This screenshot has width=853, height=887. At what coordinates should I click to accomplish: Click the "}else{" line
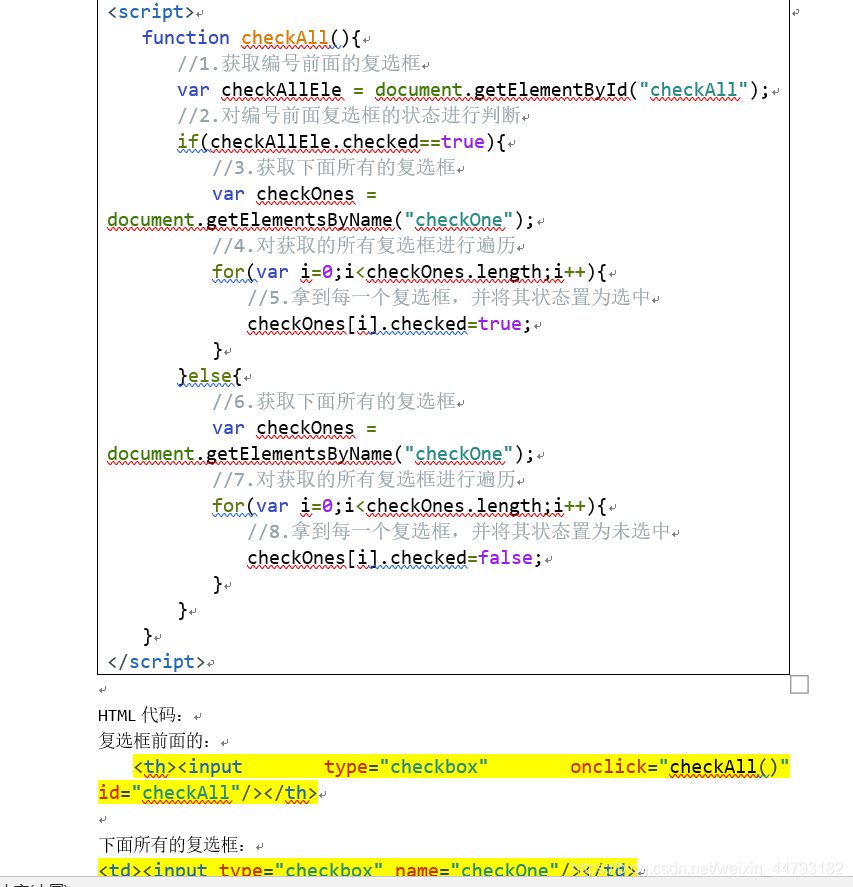(210, 376)
